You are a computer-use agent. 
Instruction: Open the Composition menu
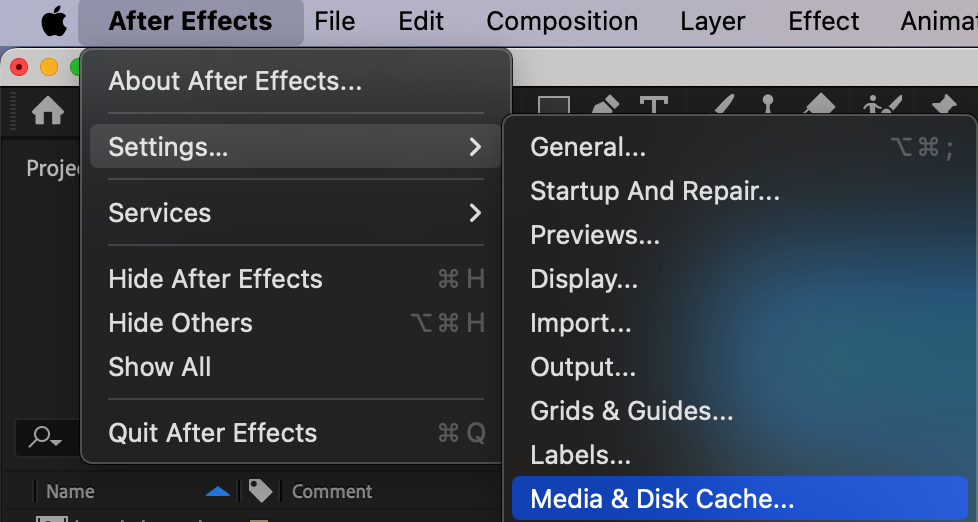coord(562,21)
